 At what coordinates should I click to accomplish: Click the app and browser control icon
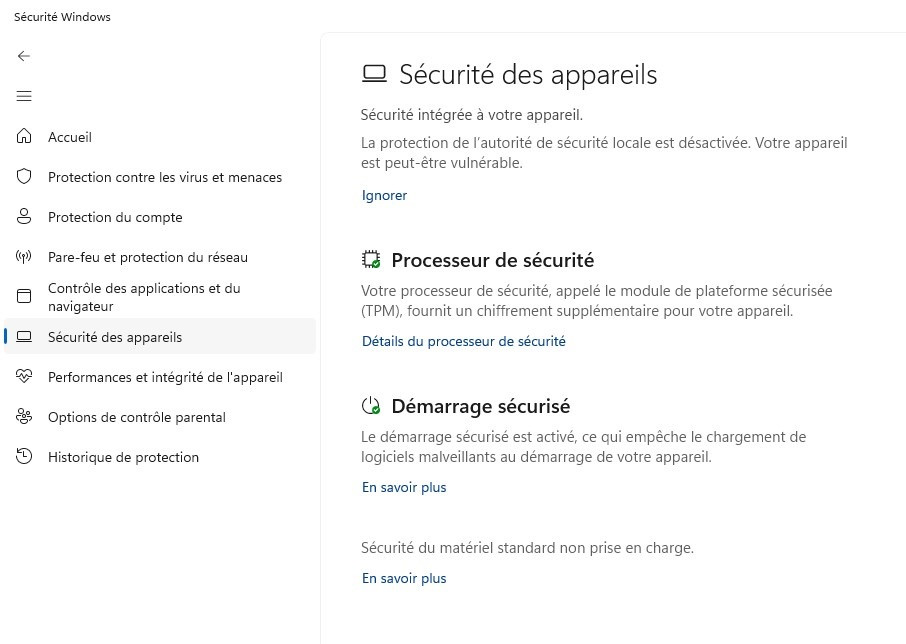tap(24, 297)
